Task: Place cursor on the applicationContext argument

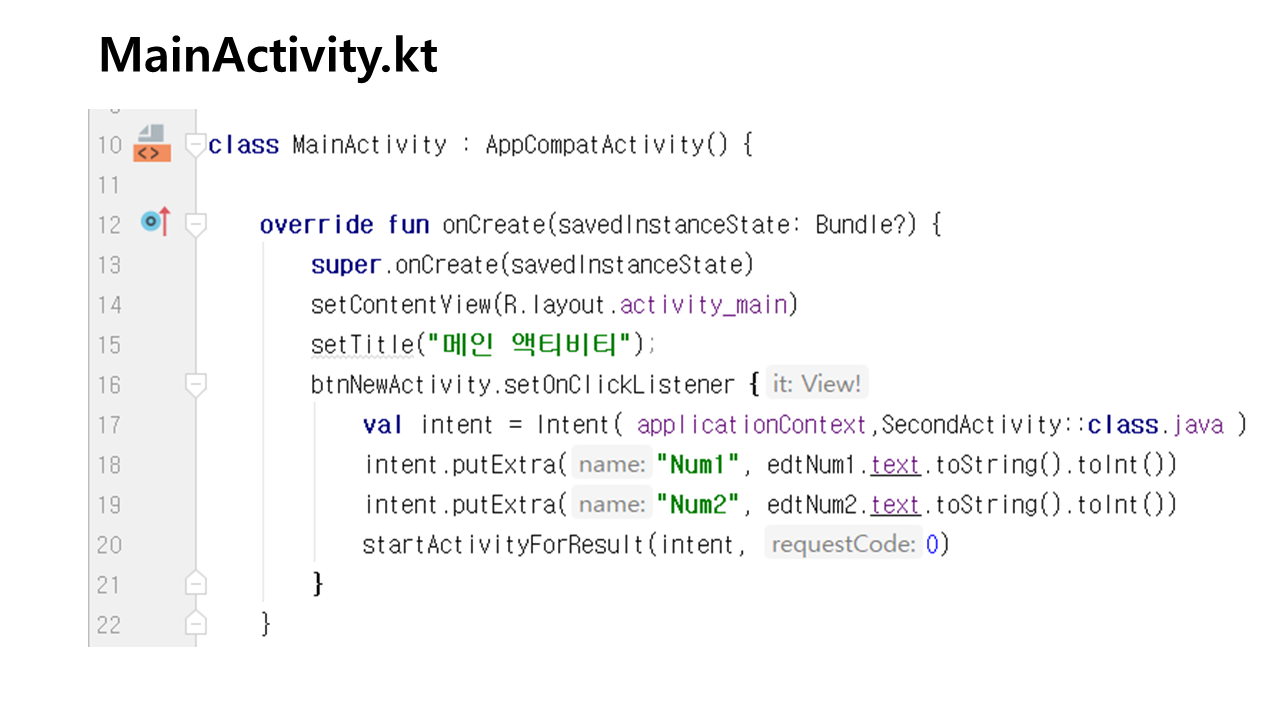Action: pyautogui.click(x=751, y=425)
